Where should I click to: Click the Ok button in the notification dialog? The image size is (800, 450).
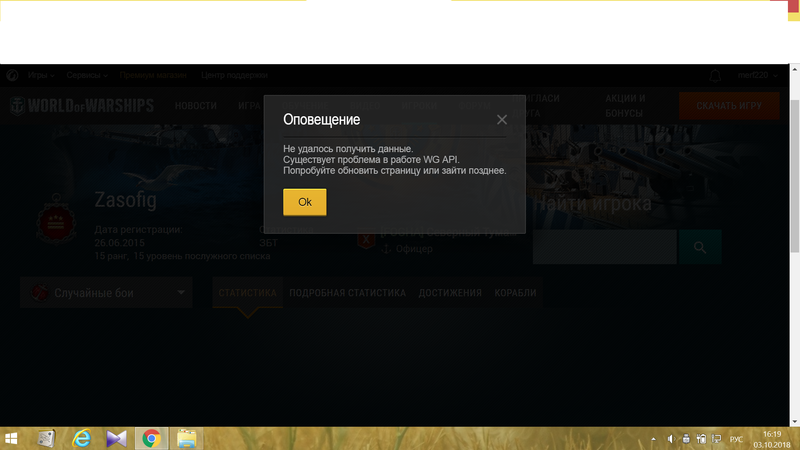pos(305,202)
